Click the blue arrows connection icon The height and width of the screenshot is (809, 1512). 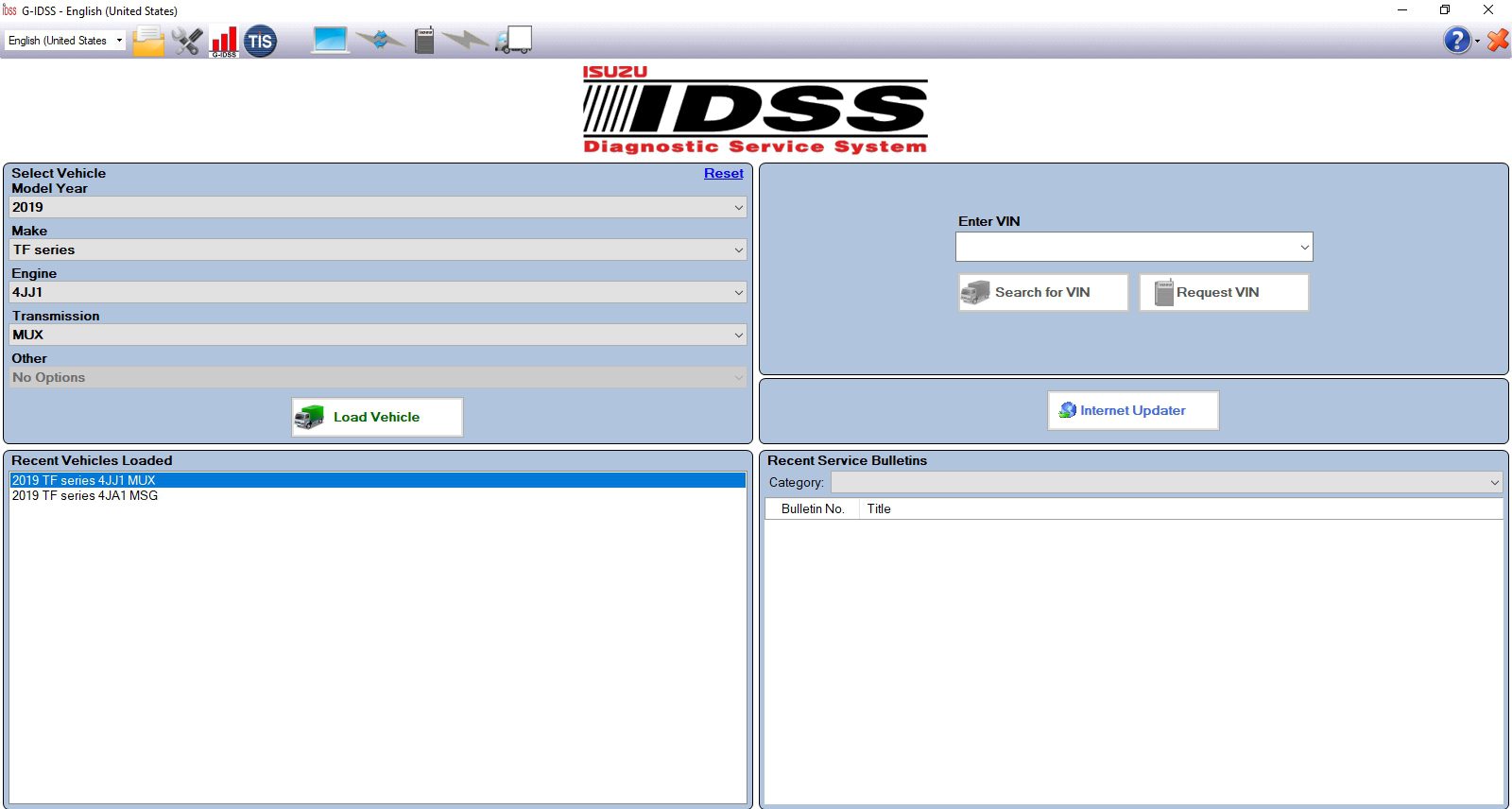click(x=380, y=40)
